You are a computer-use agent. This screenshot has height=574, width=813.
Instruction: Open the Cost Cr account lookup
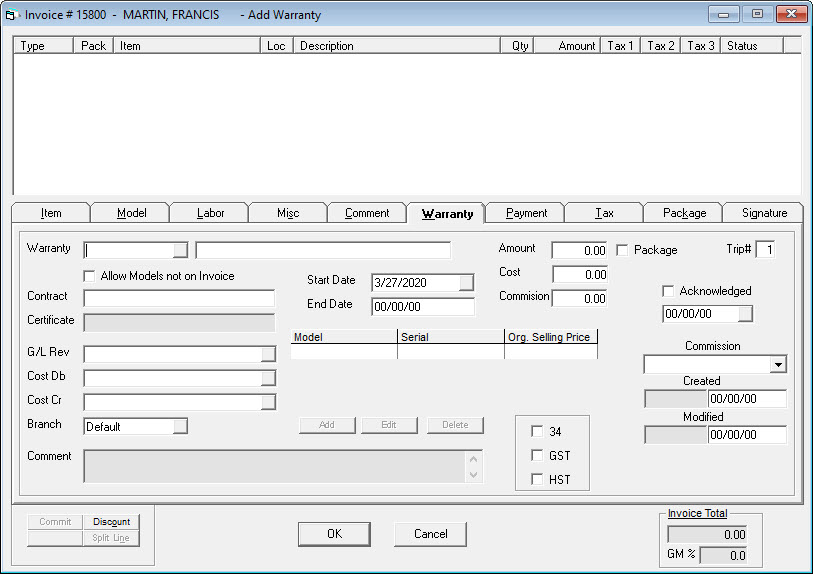(268, 402)
